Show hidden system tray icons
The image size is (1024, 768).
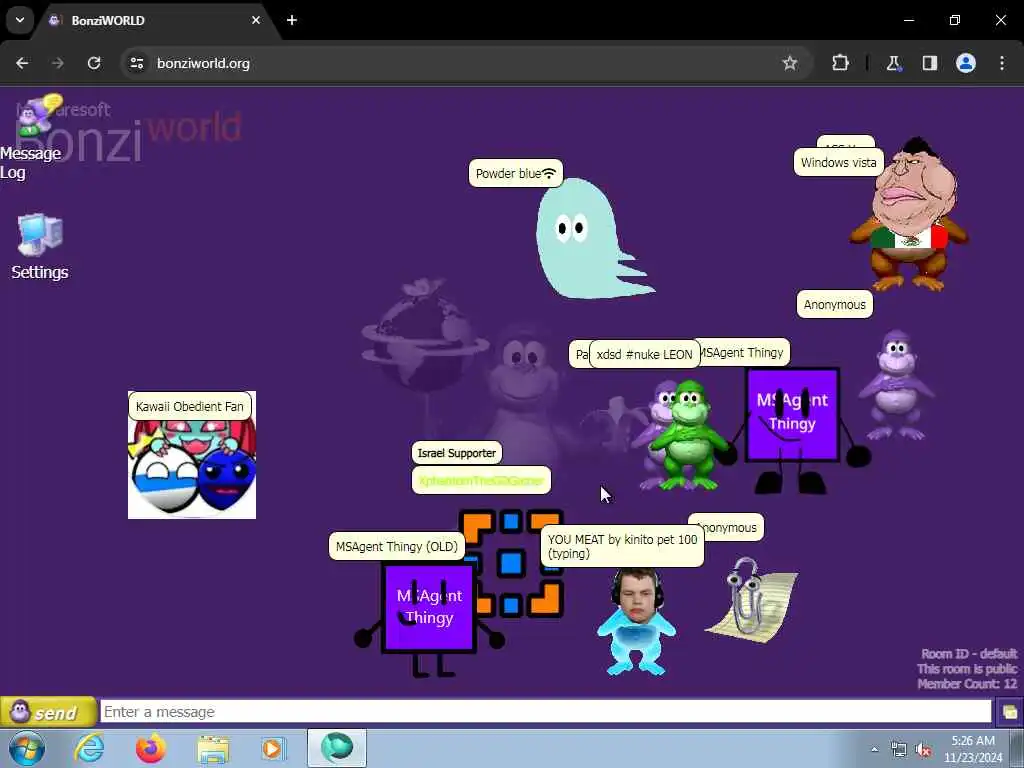point(874,749)
